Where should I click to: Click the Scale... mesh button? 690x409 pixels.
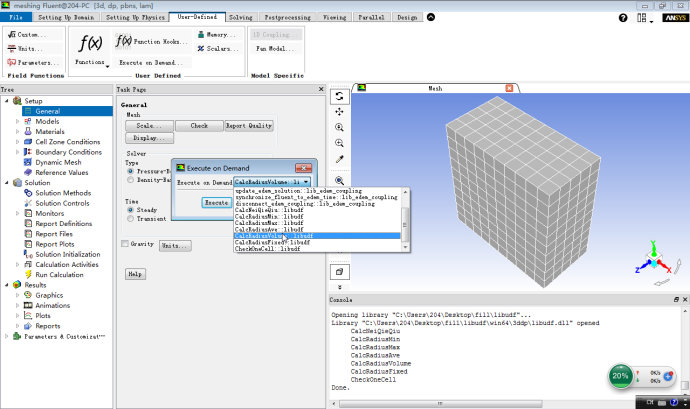[x=149, y=125]
